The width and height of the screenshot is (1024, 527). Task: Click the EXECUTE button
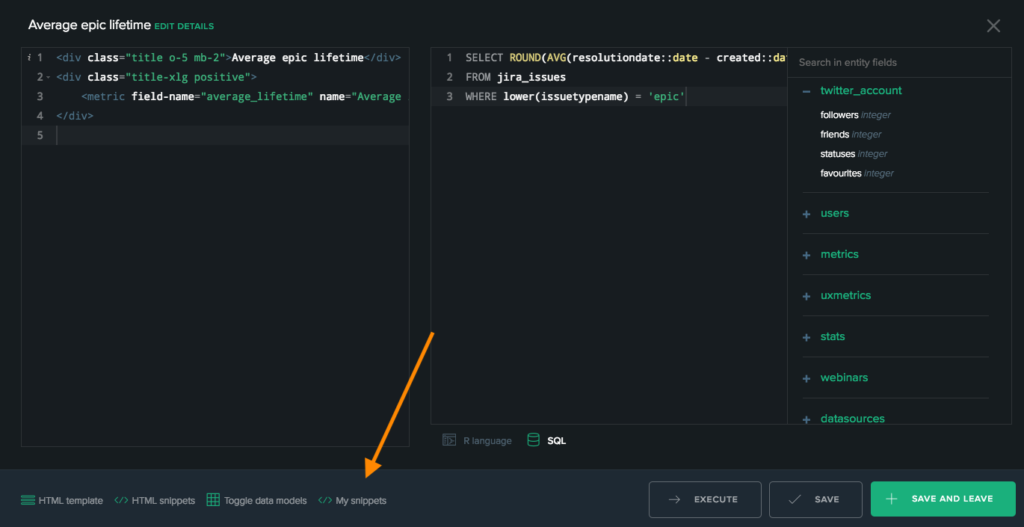click(705, 499)
